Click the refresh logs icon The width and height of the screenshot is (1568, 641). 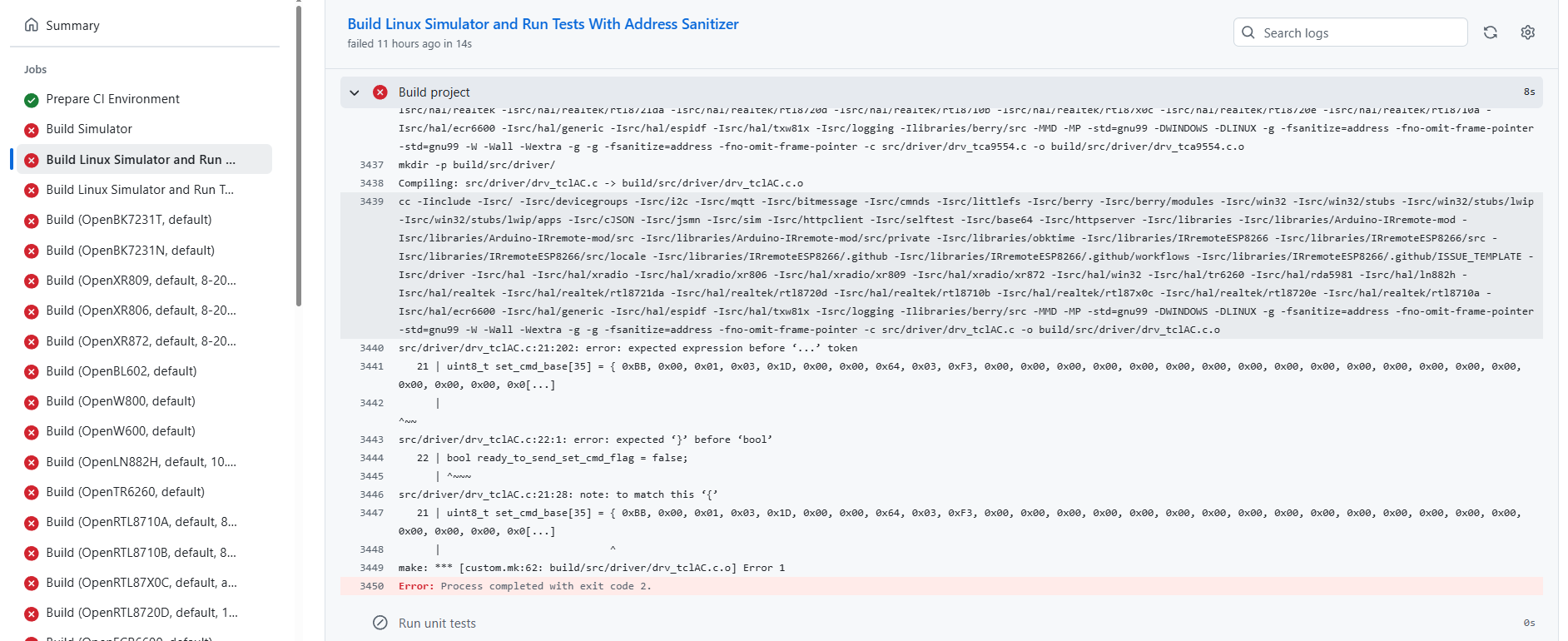pos(1490,32)
